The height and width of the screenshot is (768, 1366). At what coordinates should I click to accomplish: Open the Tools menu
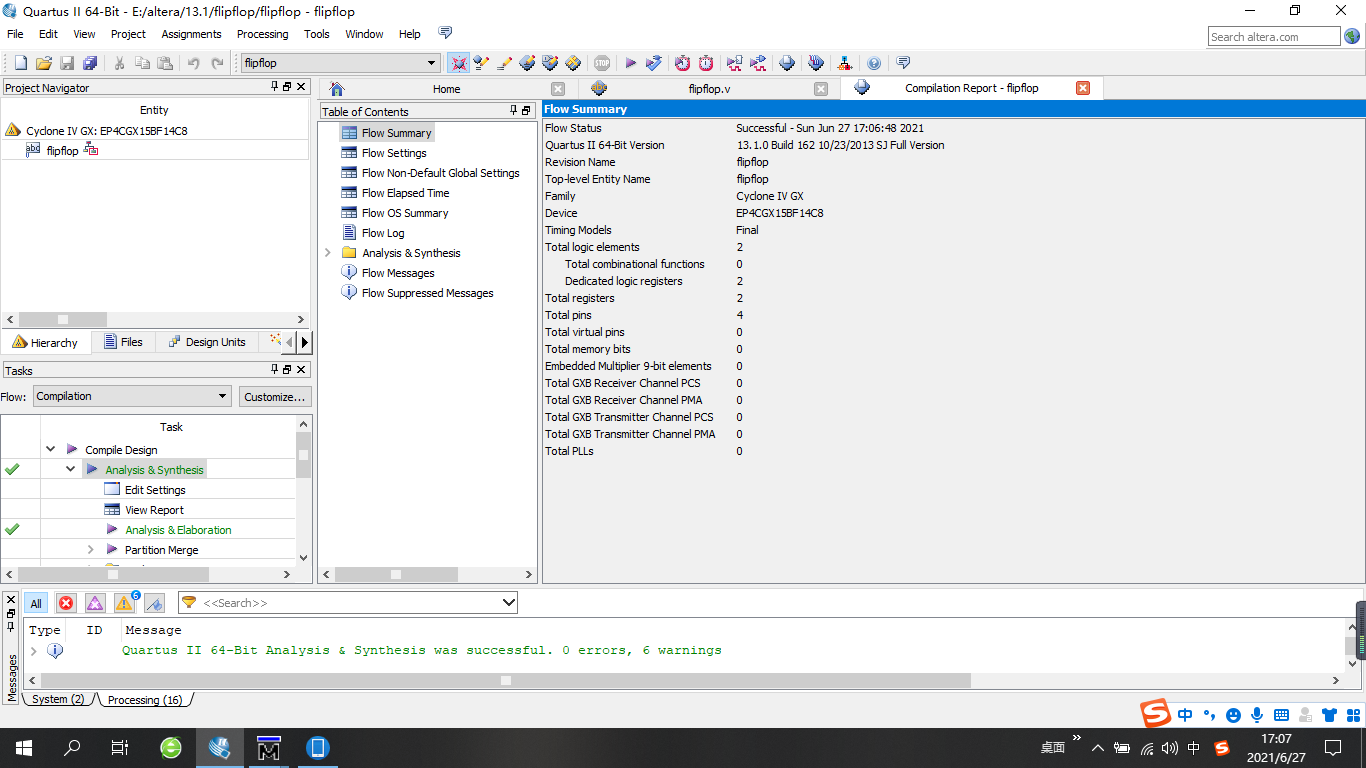tap(317, 34)
